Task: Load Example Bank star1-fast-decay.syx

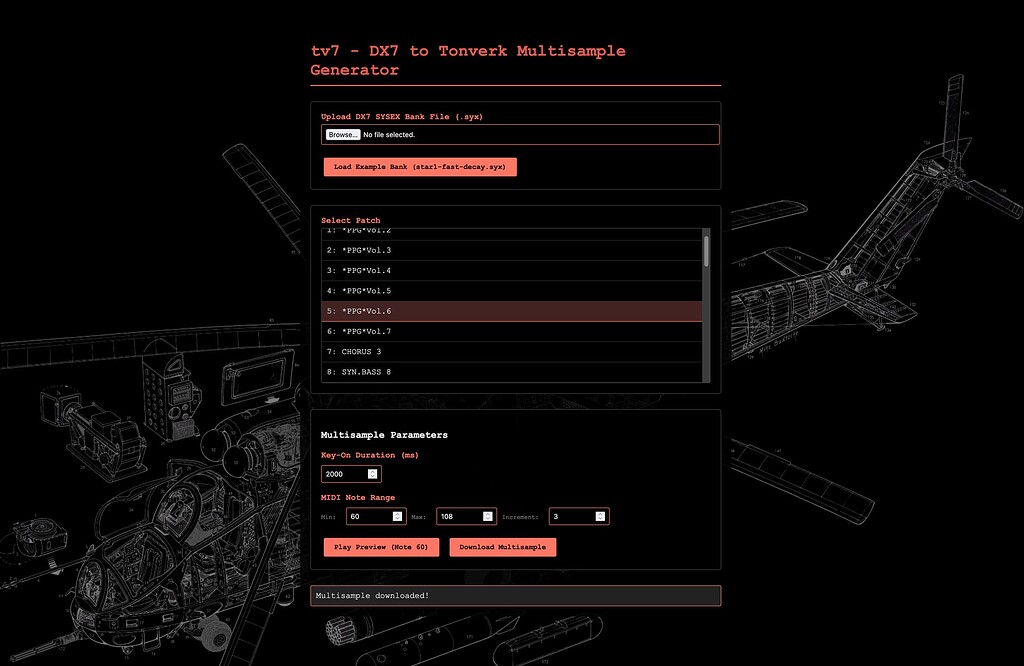Action: coord(420,166)
